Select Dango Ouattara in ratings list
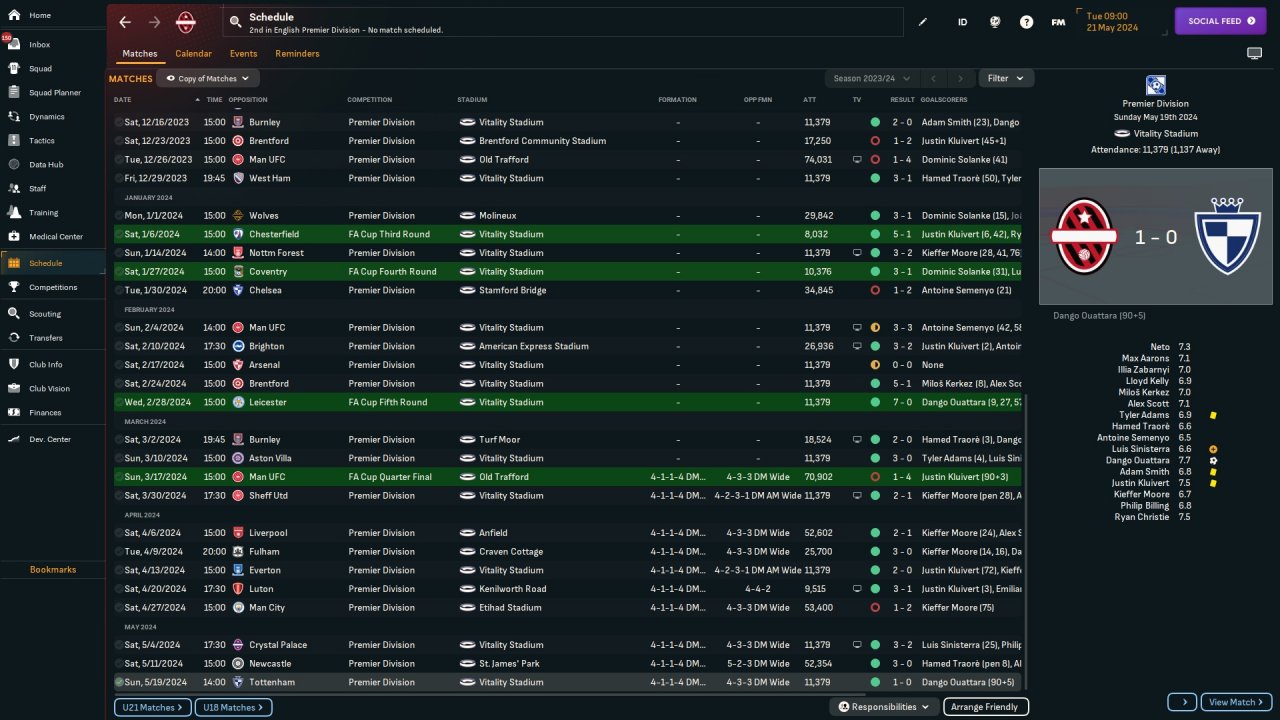 pos(1137,461)
